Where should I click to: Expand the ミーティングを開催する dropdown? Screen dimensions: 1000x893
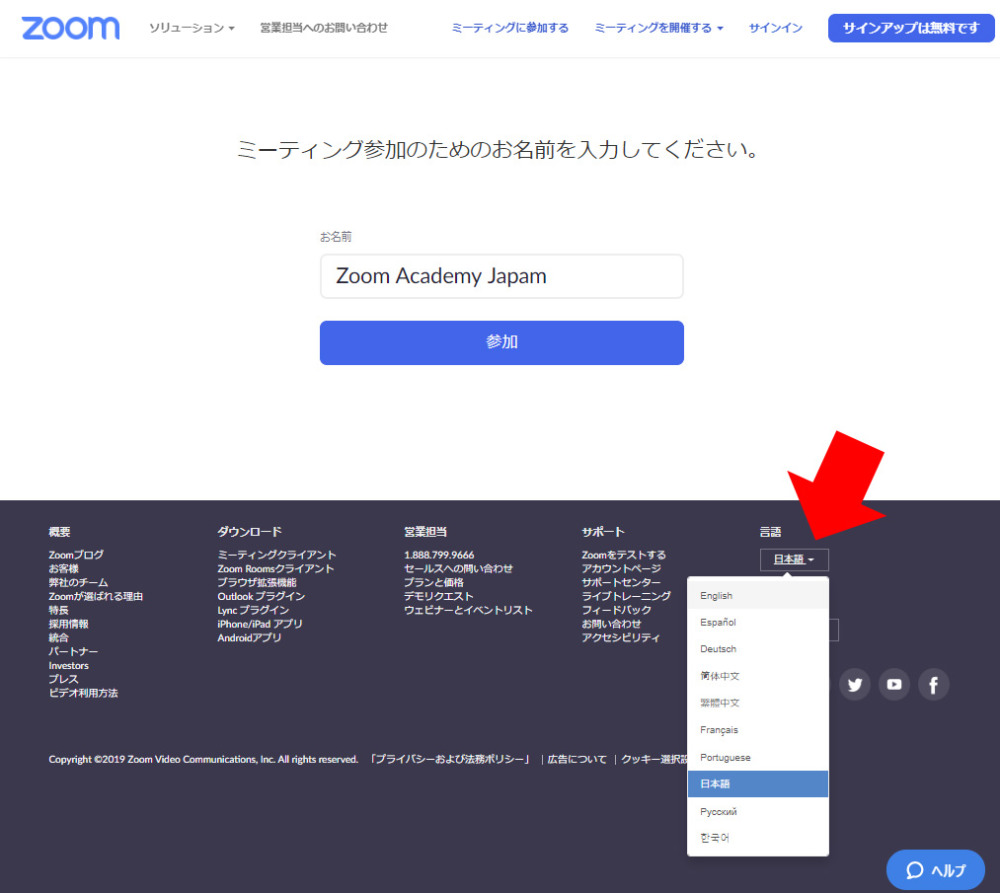pos(658,28)
